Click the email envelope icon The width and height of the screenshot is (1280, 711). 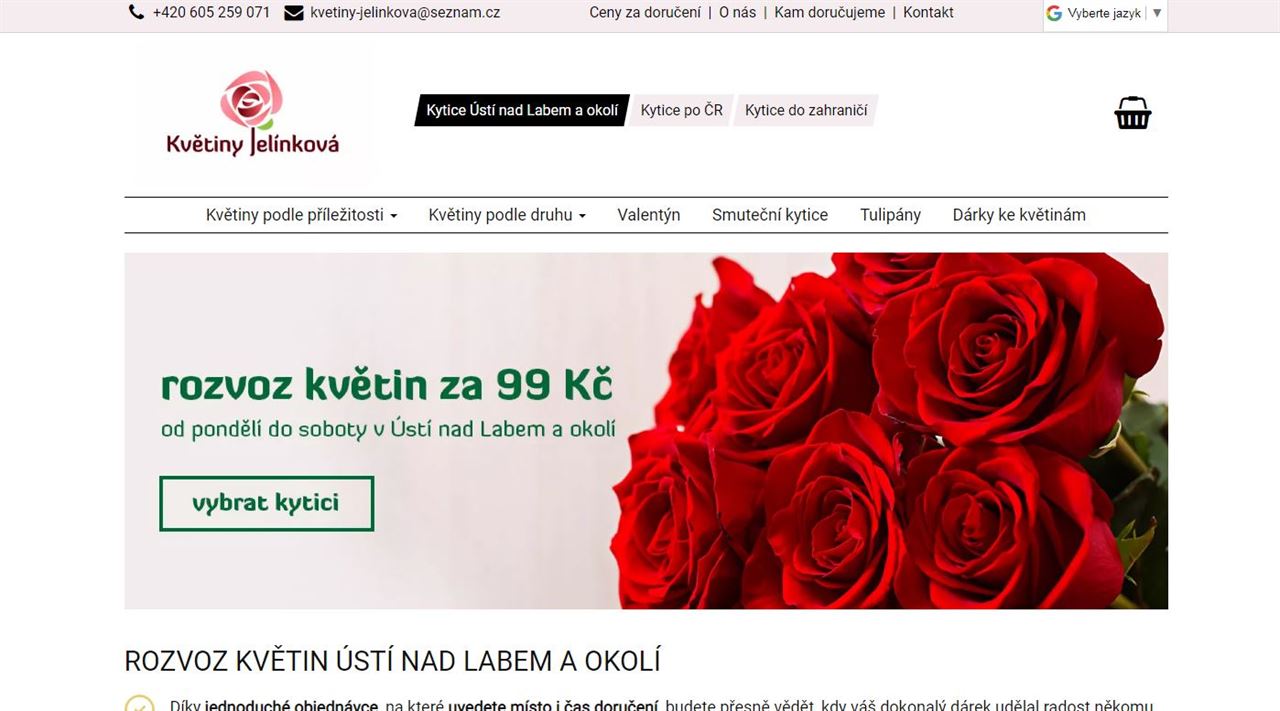click(294, 13)
